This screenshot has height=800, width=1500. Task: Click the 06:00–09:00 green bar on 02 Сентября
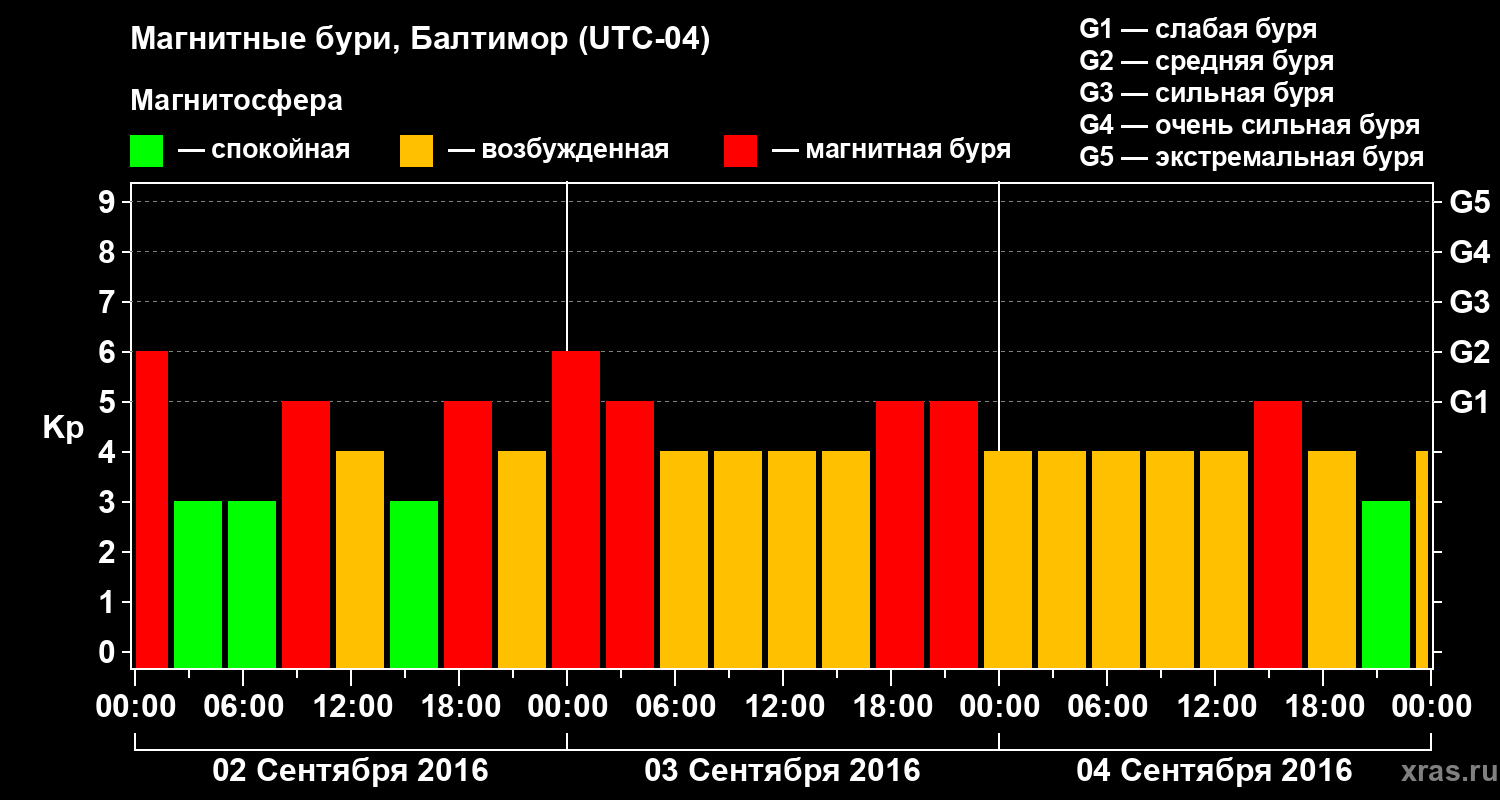pyautogui.click(x=252, y=585)
